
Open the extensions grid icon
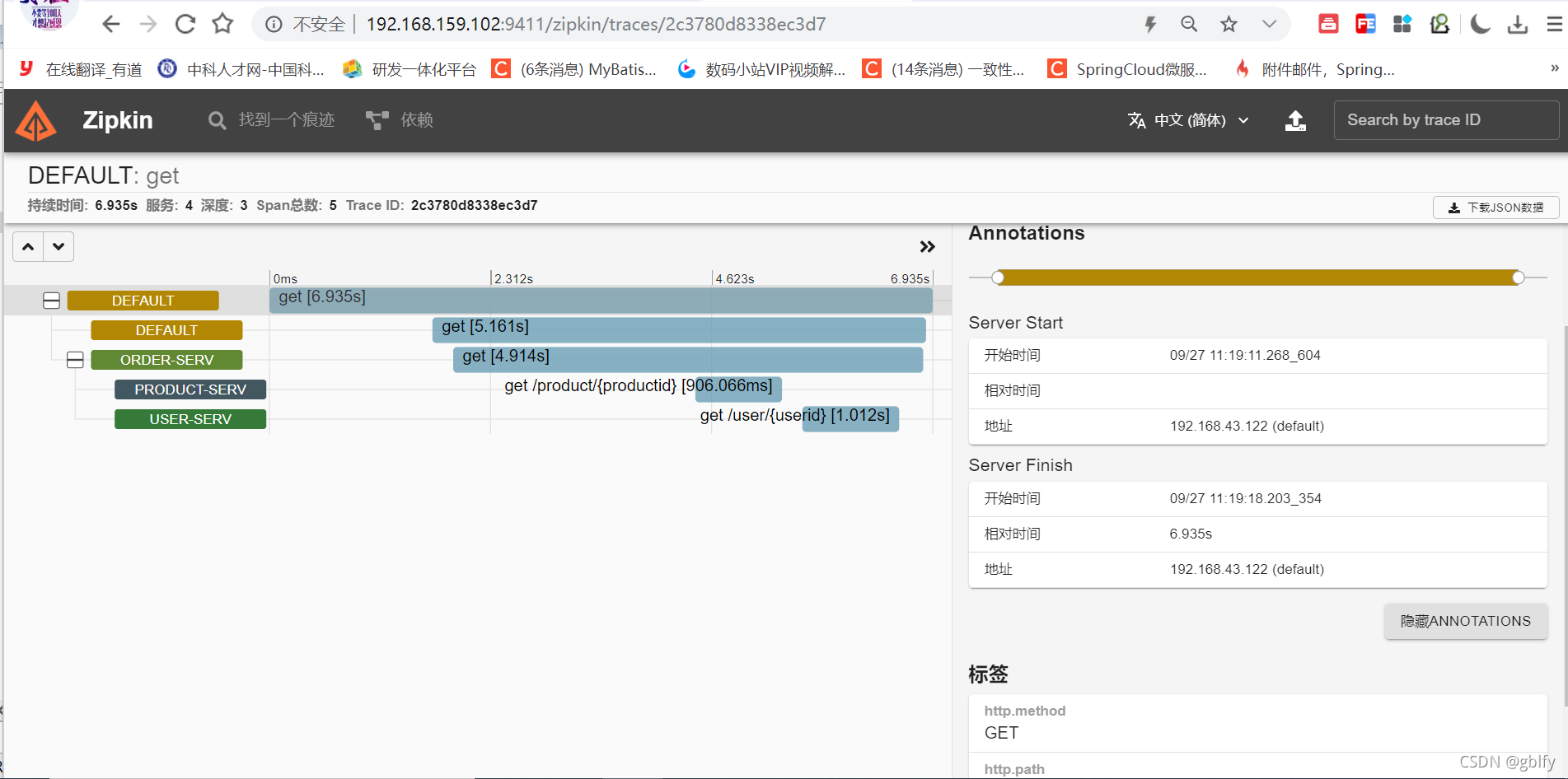1402,24
